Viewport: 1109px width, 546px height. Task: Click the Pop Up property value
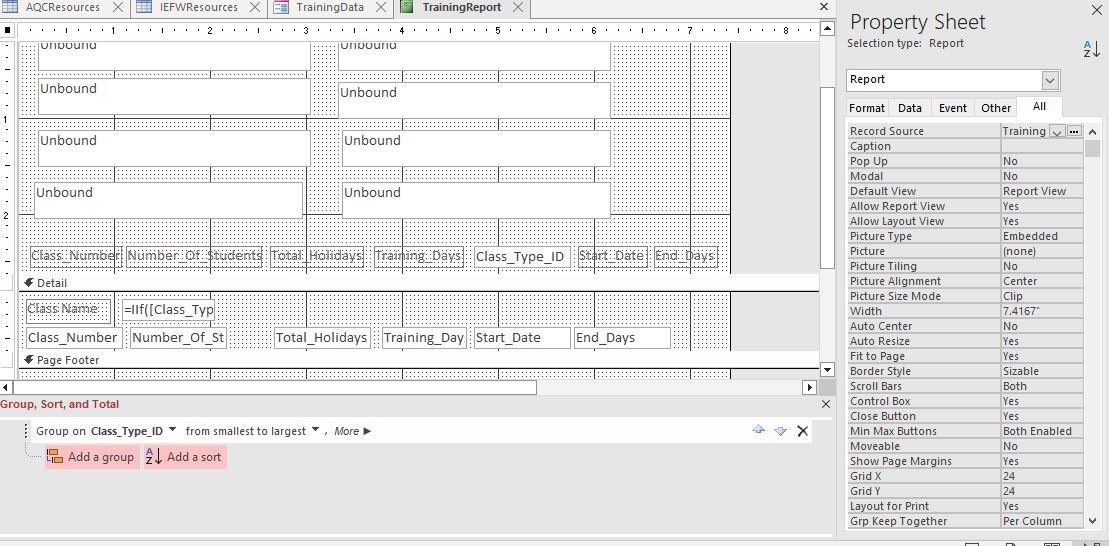[1041, 161]
